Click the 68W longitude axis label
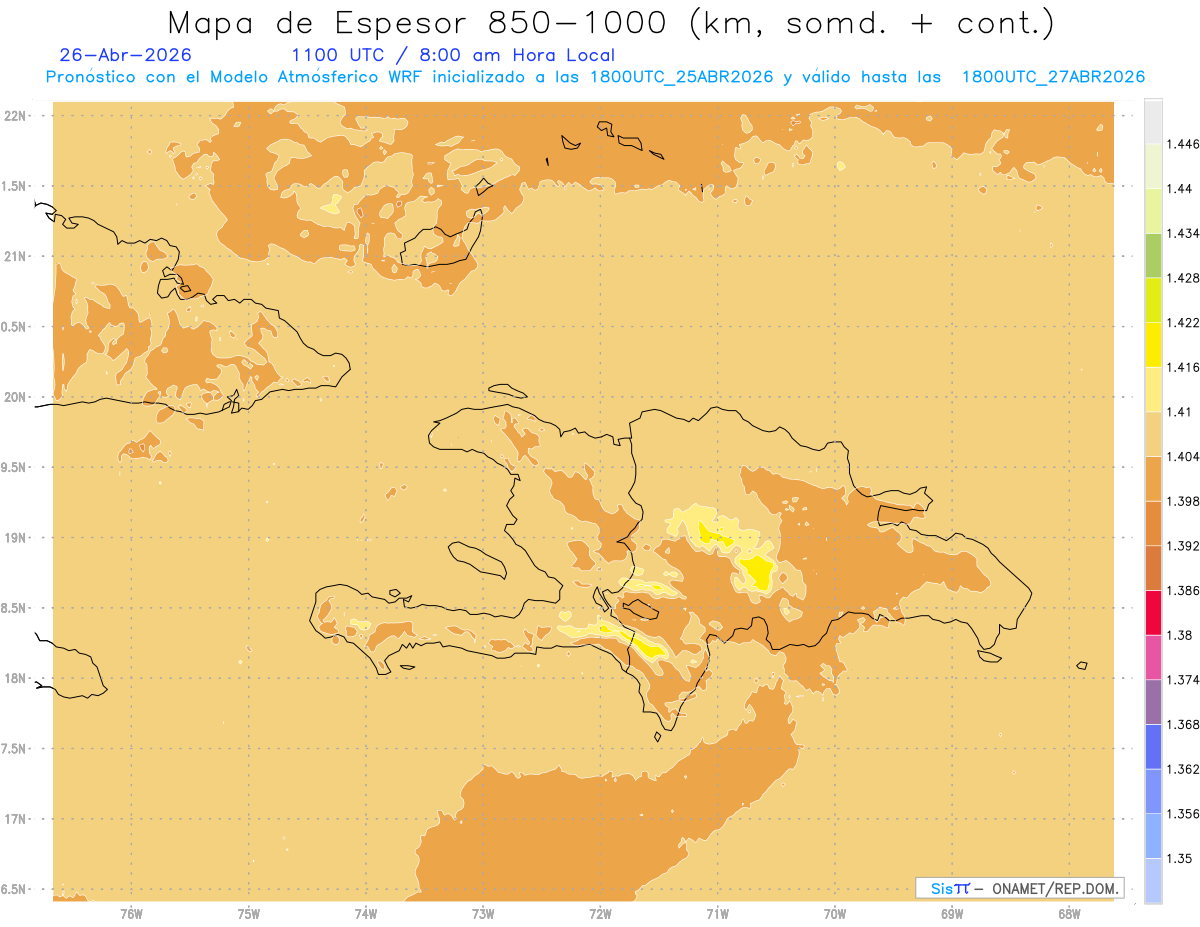Screen dimensions: 1200x927 [x=1069, y=914]
